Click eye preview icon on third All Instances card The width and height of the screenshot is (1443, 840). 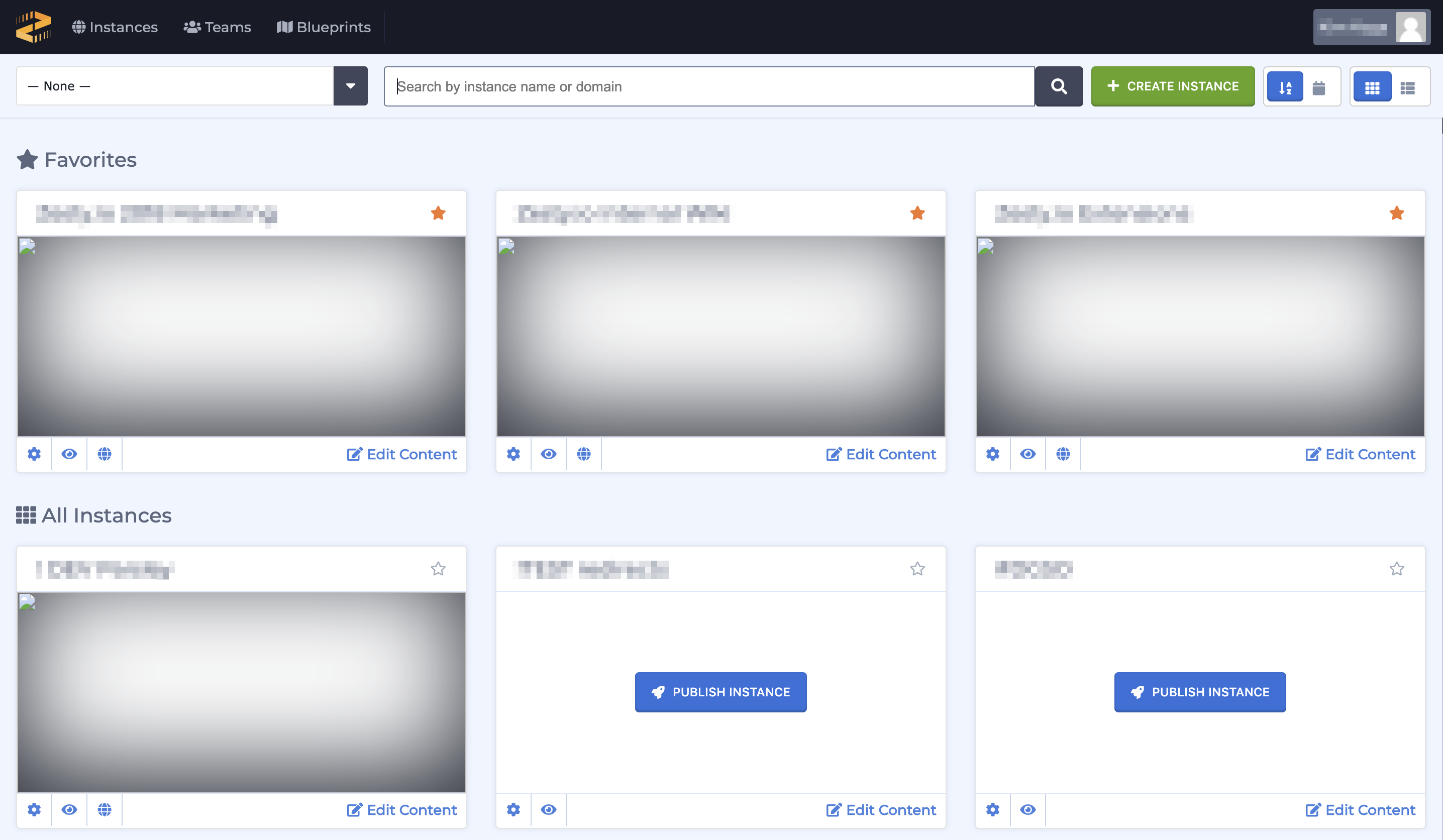(1028, 810)
